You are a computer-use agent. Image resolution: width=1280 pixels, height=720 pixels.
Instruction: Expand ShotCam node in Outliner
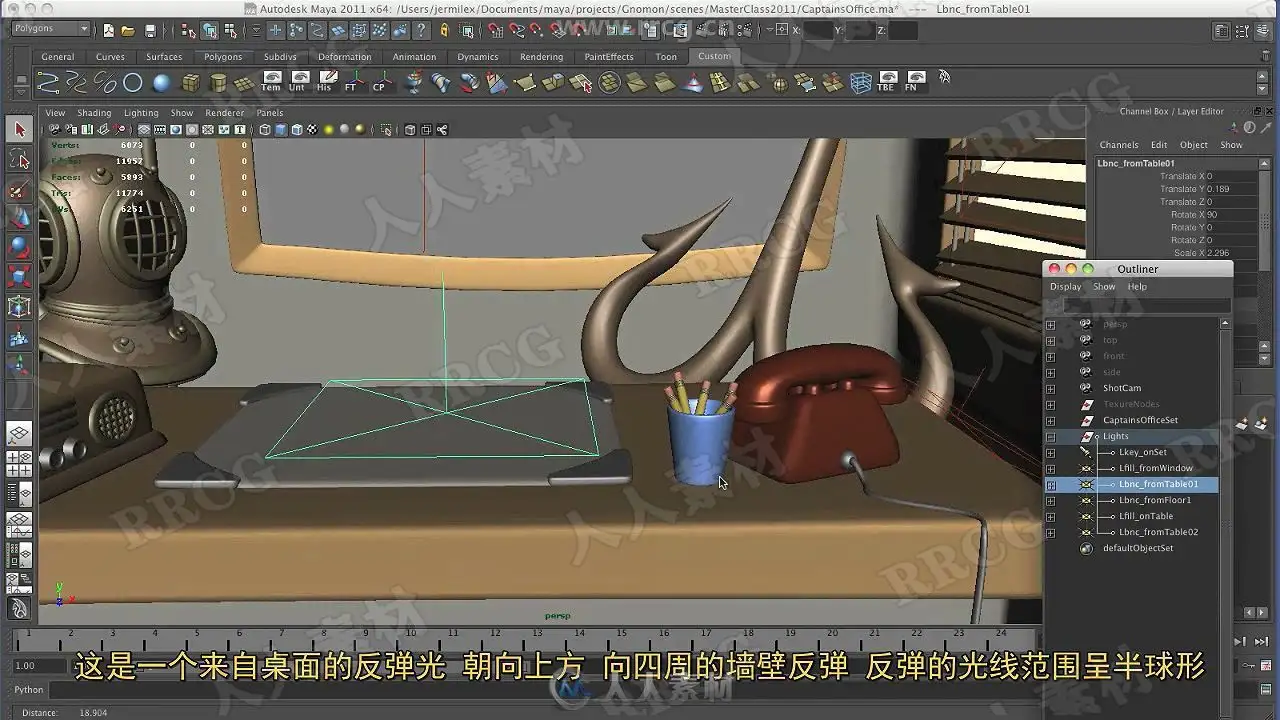[1050, 389]
